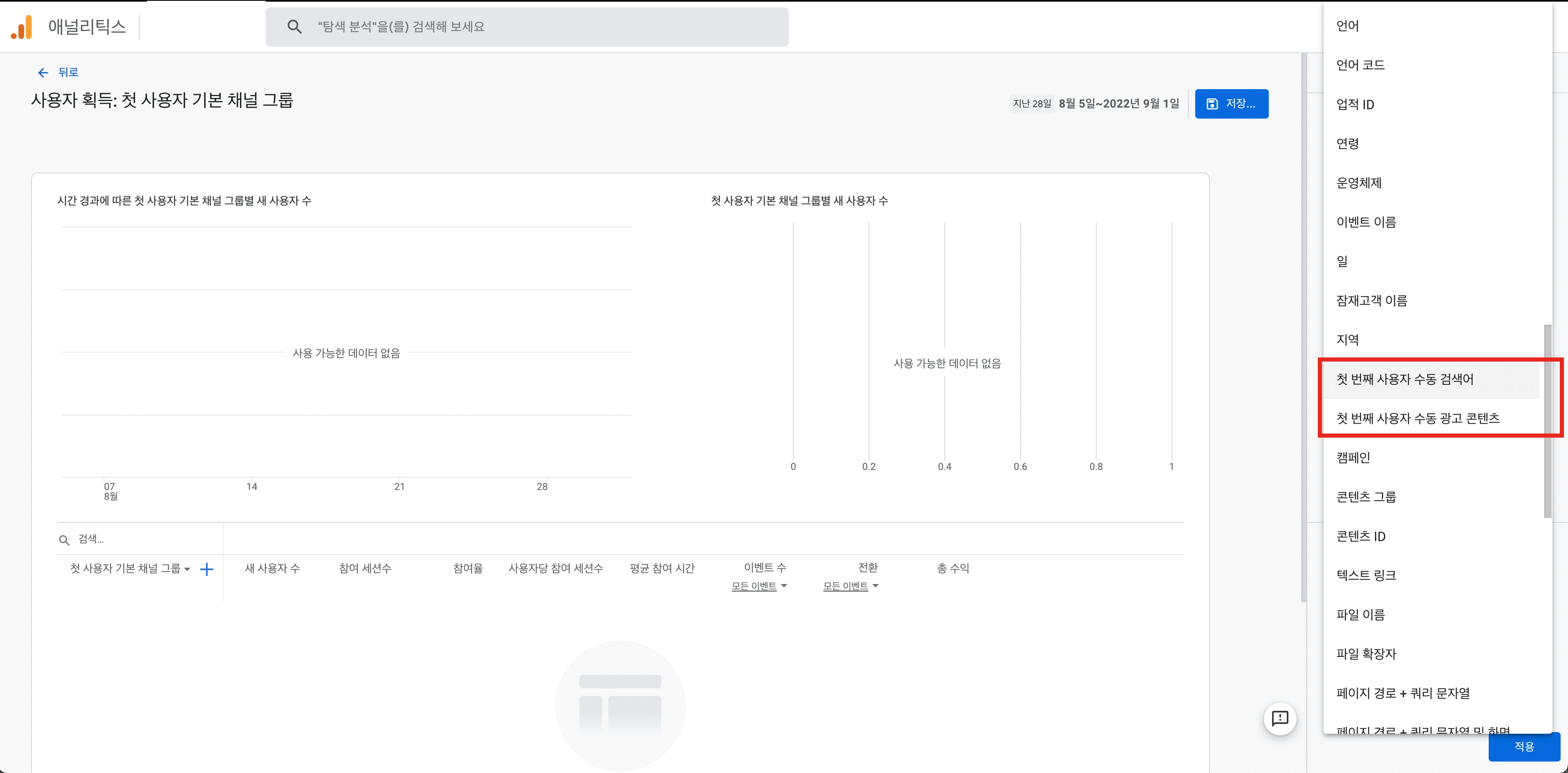Click the 참여율 column header
This screenshot has height=773, width=1568.
pos(468,569)
